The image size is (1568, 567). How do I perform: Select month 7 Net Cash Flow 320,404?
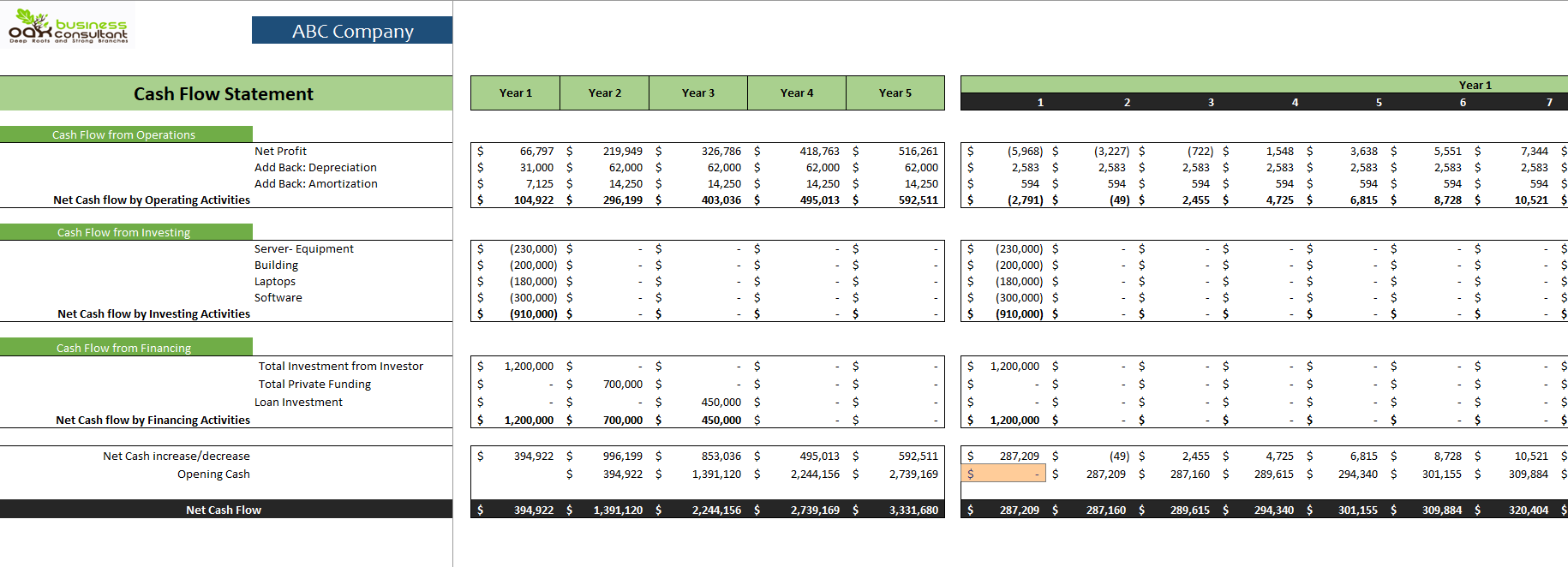(1529, 510)
